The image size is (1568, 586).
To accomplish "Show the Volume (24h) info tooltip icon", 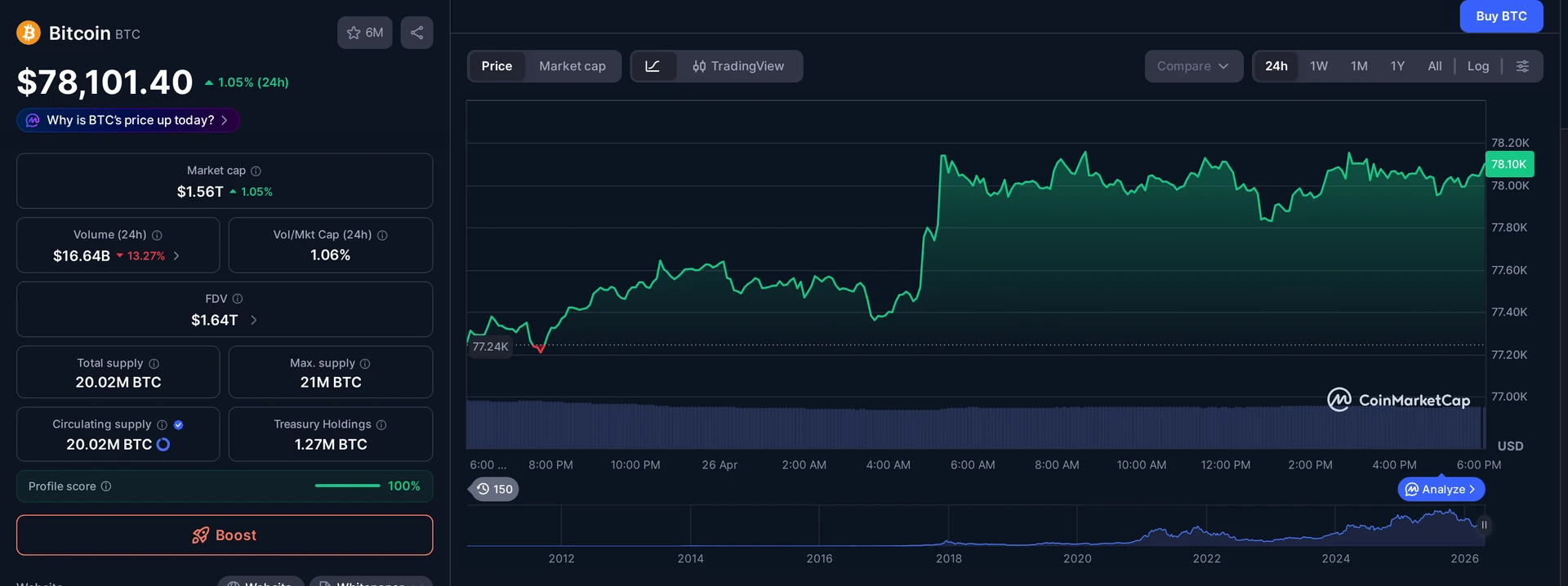I will [x=157, y=235].
